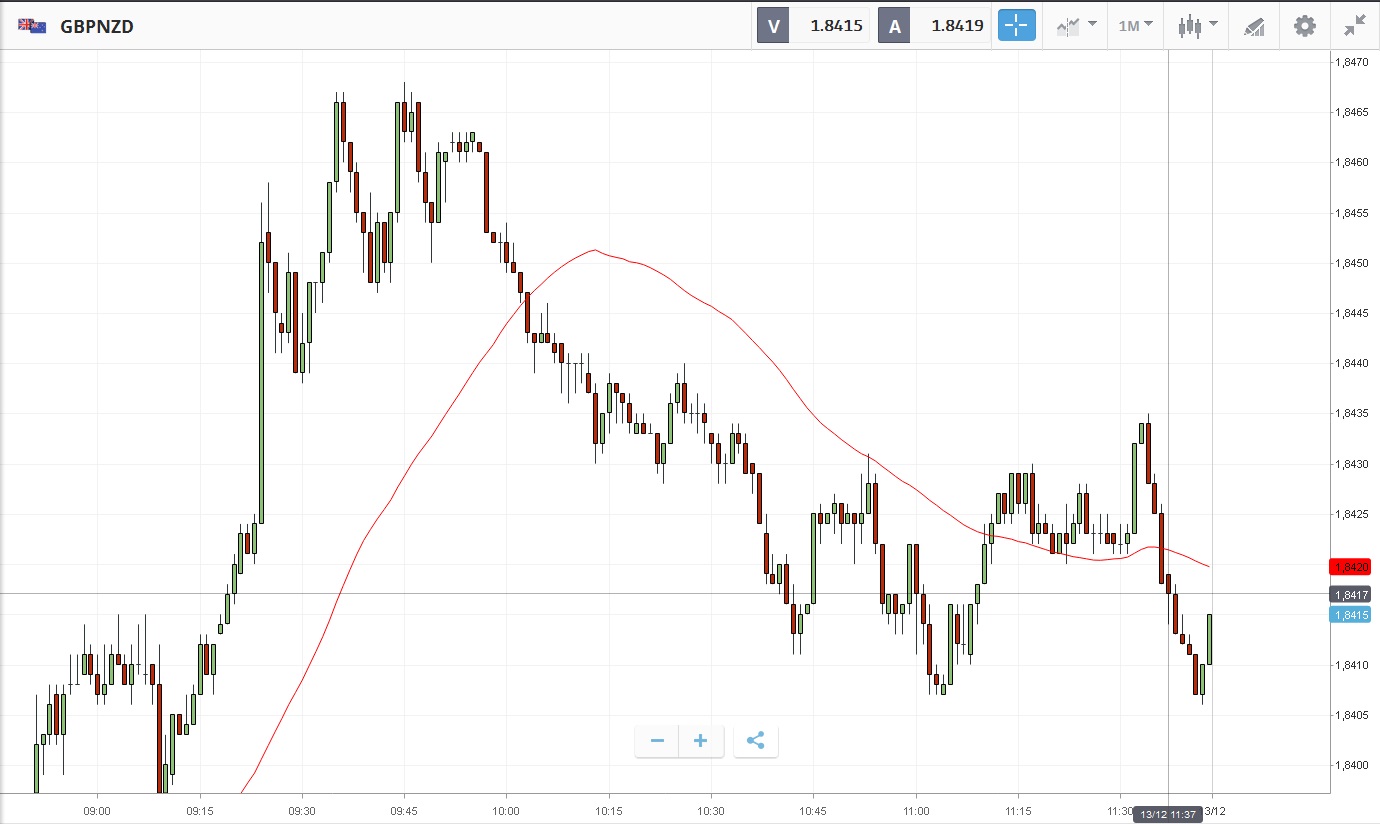Open the 1M timeframe dropdown
Image resolution: width=1380 pixels, height=824 pixels.
click(x=1135, y=26)
